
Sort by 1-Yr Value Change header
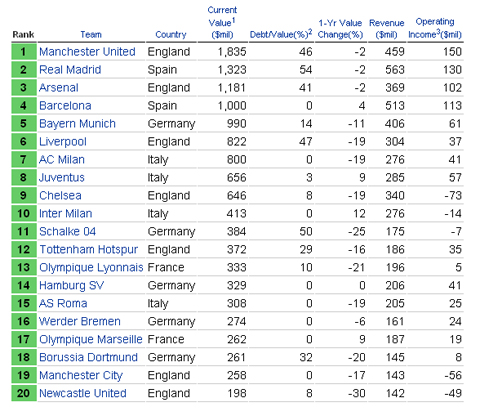pos(340,29)
